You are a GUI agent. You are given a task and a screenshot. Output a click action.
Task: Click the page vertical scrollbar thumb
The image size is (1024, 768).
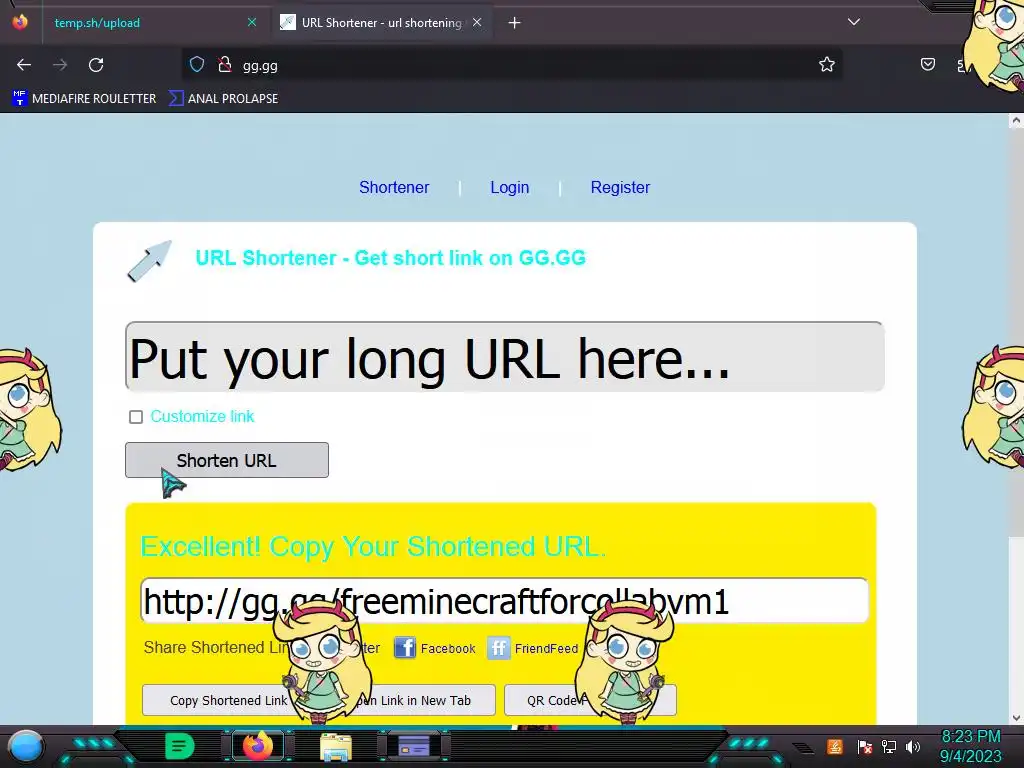(1016, 333)
